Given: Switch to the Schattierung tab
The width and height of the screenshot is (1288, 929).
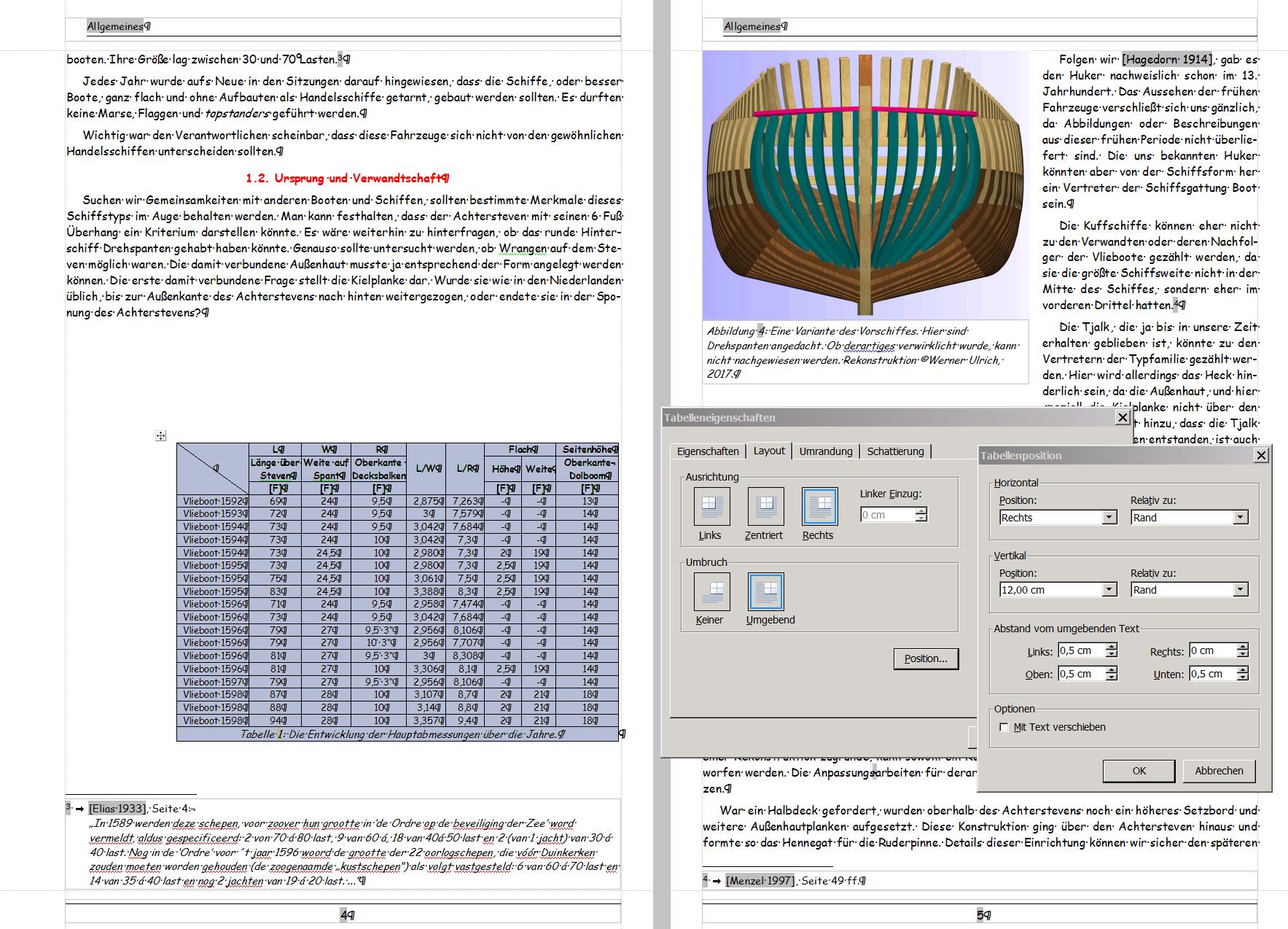Looking at the screenshot, I should (895, 451).
